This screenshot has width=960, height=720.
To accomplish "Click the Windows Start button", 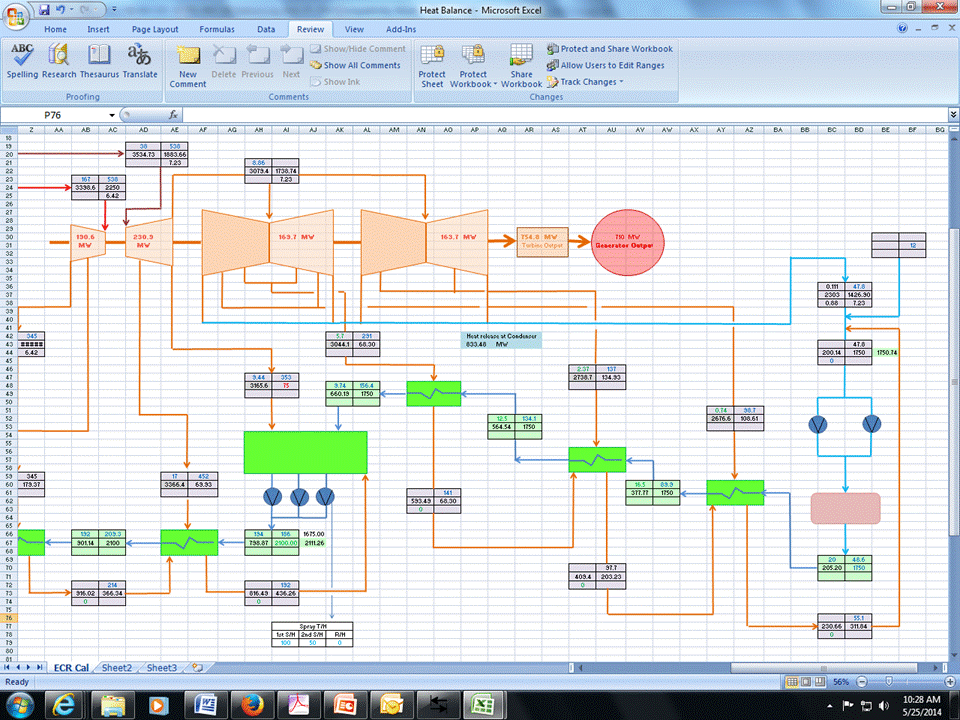I will tap(20, 705).
